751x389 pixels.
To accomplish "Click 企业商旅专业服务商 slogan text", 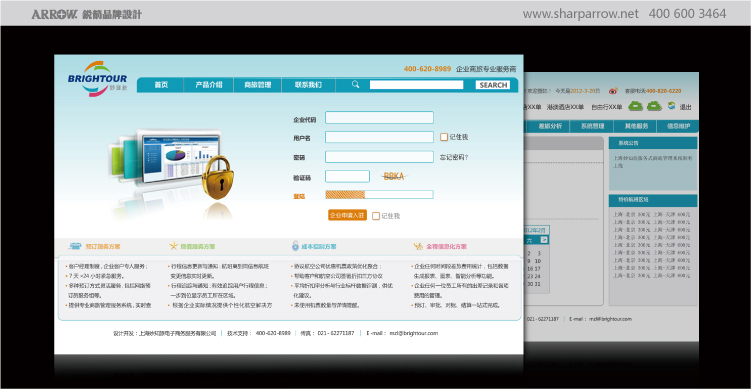I will (x=486, y=69).
